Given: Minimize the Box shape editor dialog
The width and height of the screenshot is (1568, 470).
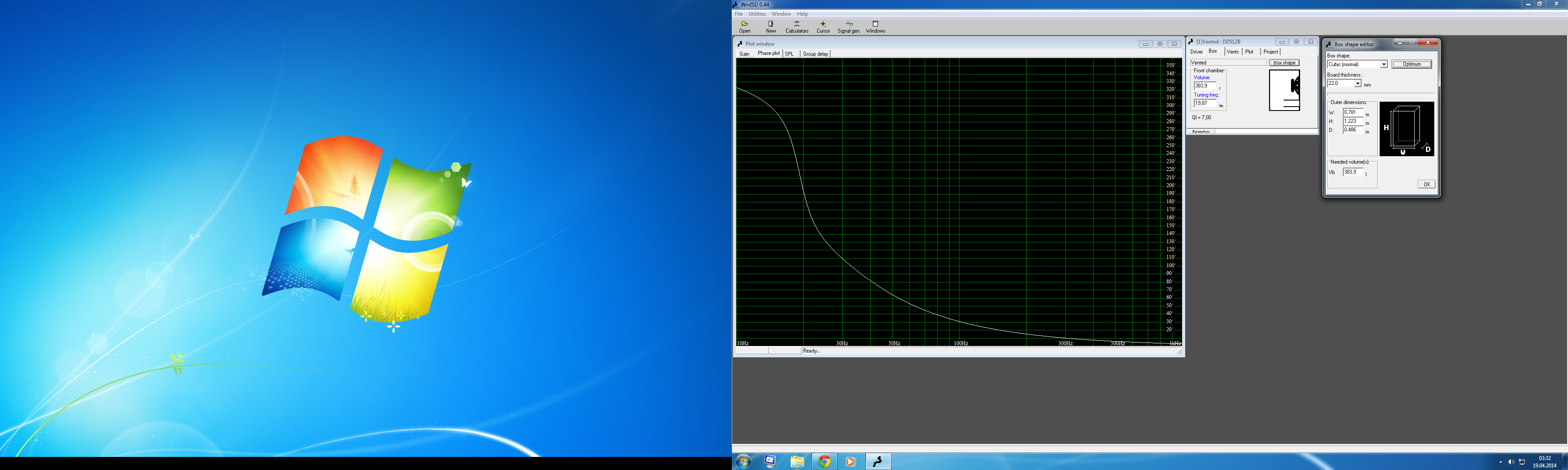Looking at the screenshot, I should pos(1399,43).
